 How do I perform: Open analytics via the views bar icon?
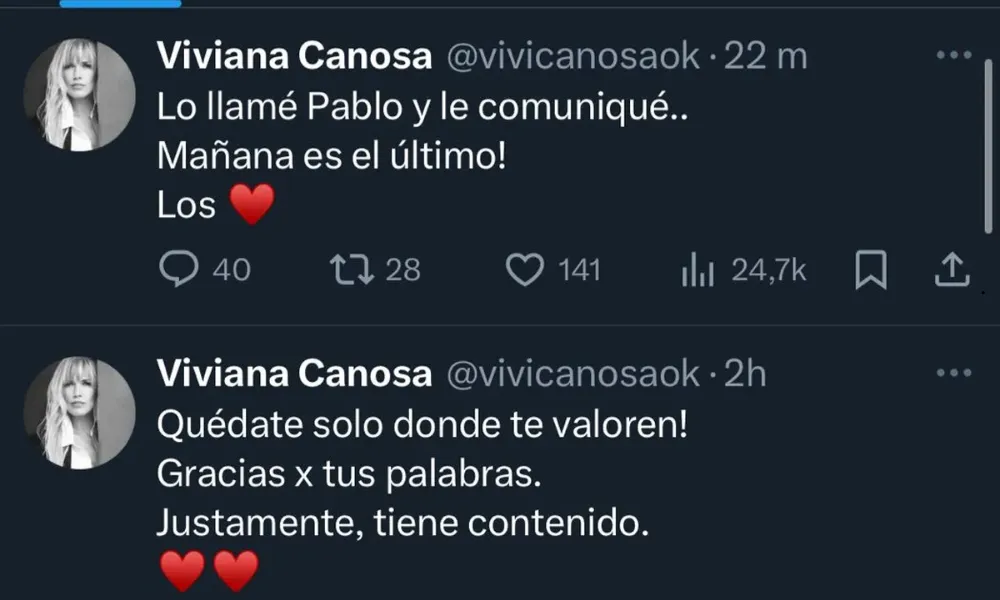(x=697, y=267)
